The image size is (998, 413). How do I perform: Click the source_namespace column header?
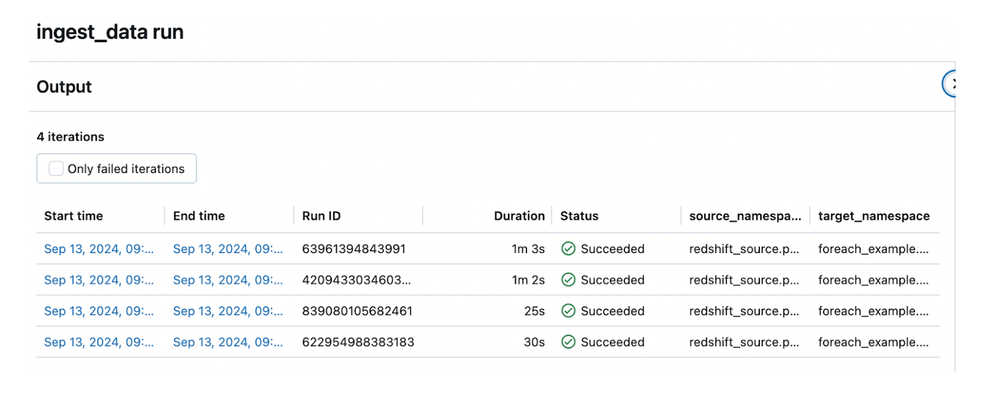tap(745, 216)
